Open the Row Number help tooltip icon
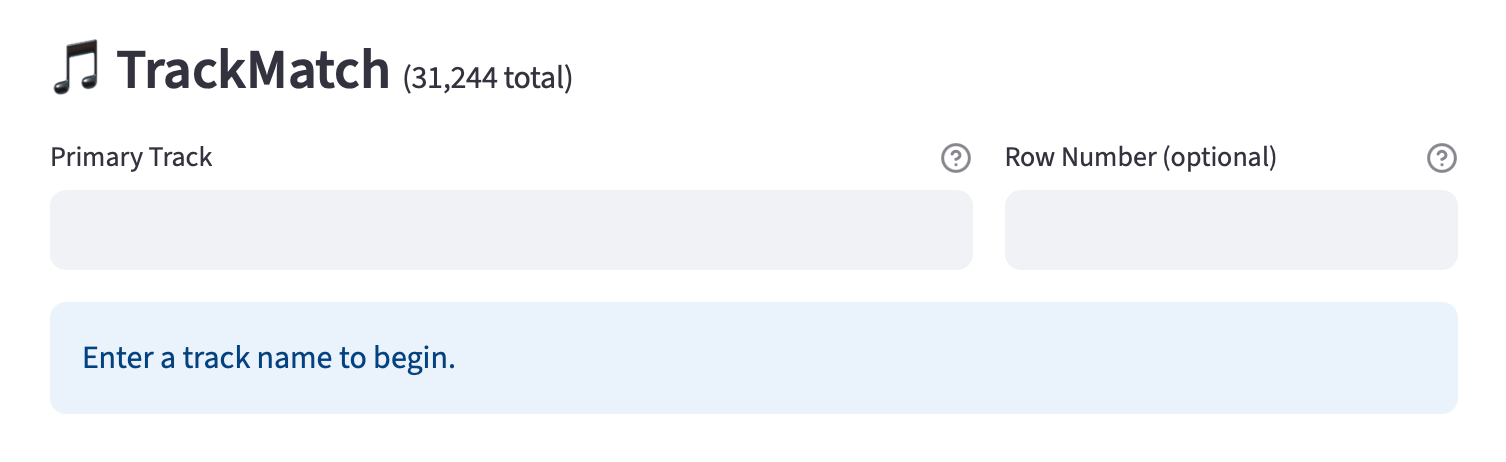The height and width of the screenshot is (462, 1506). coord(1441,158)
